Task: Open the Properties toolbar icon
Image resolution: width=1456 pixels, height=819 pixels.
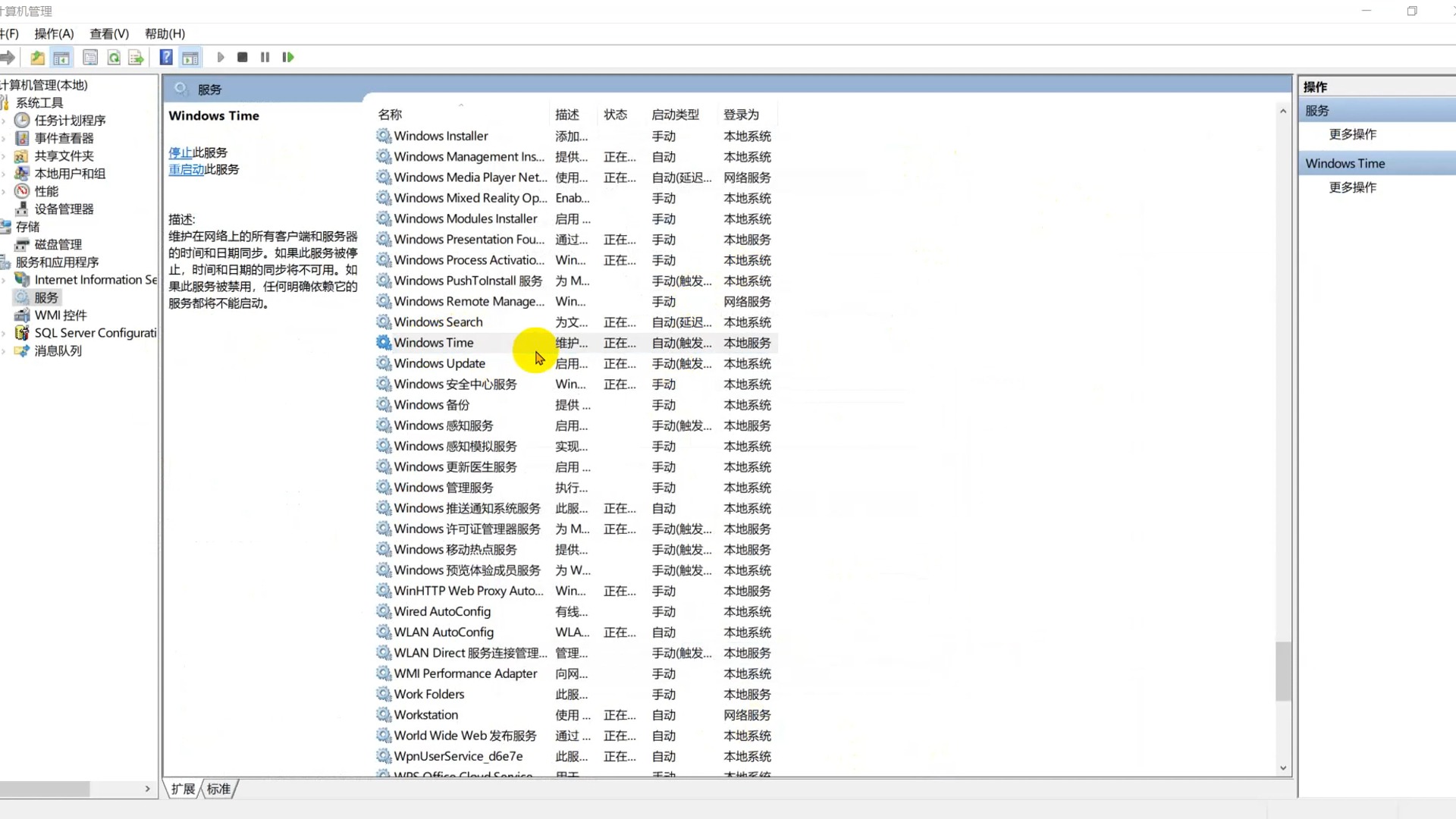Action: point(90,58)
